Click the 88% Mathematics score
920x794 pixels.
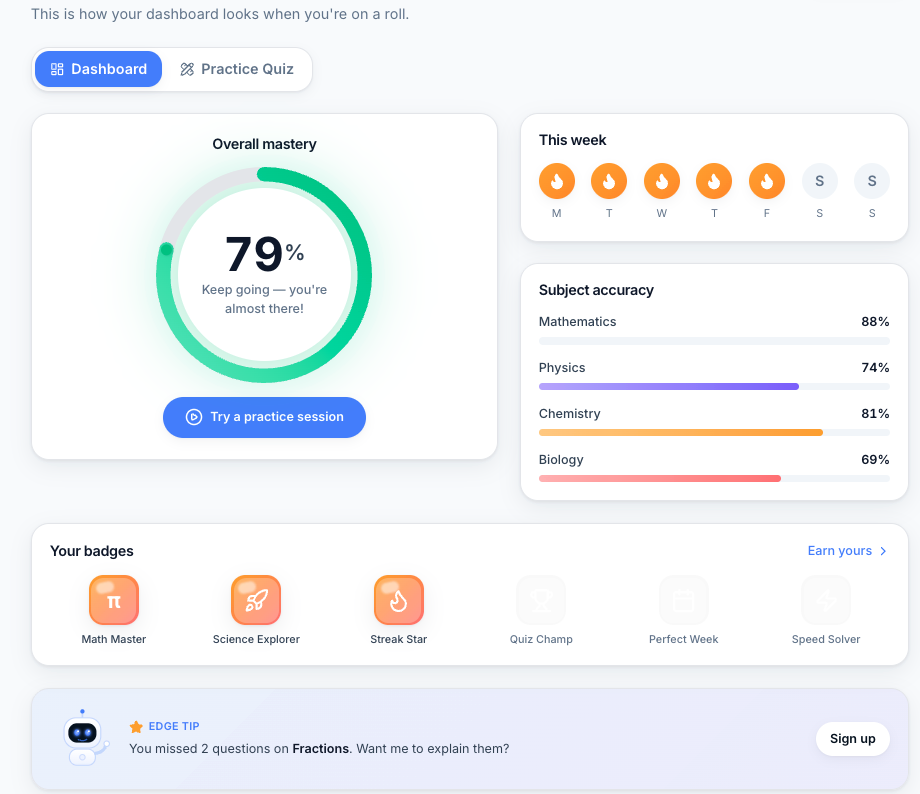875,322
